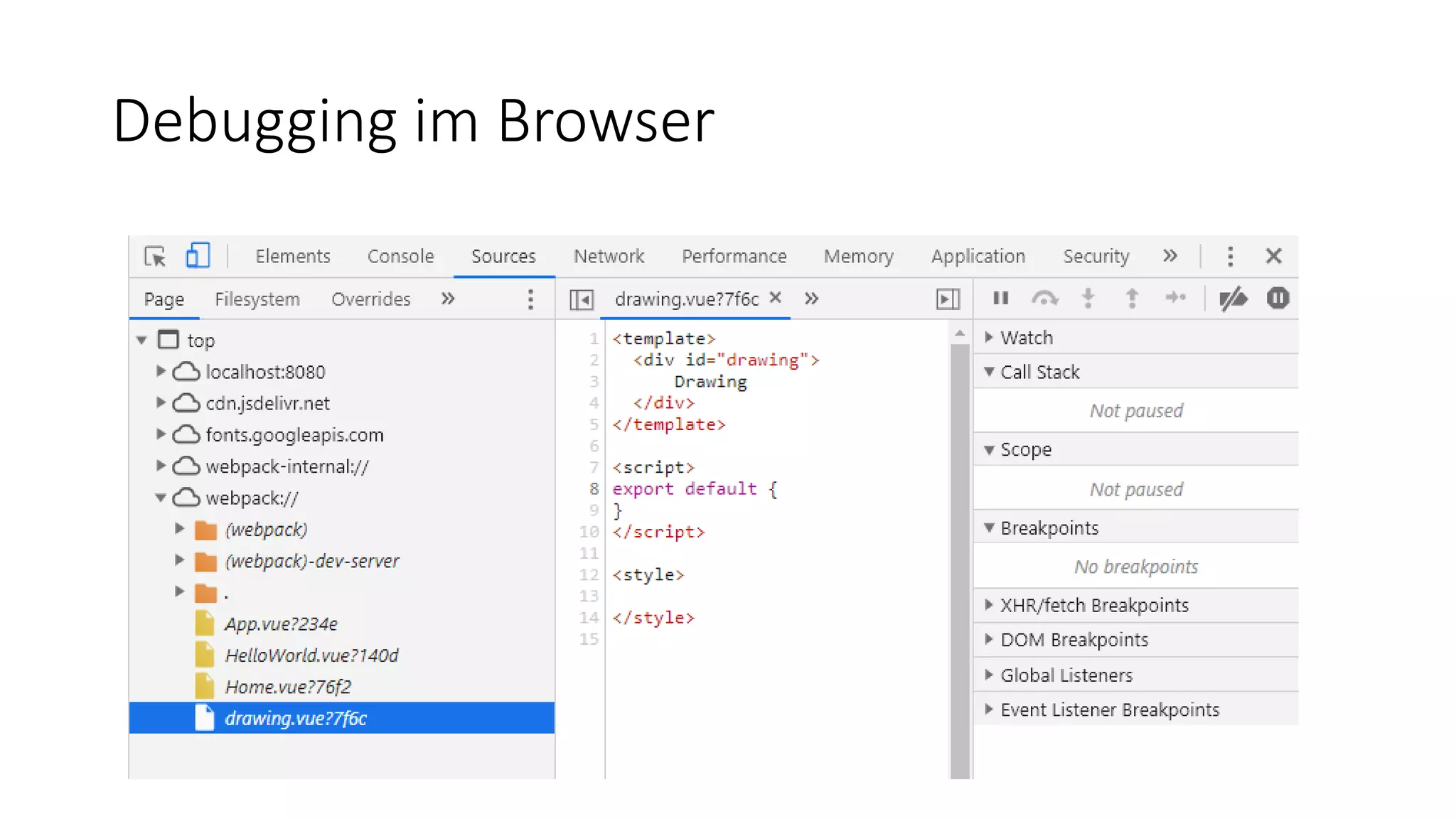Open the Application tab
Viewport: 1456px width, 819px height.
tap(978, 256)
